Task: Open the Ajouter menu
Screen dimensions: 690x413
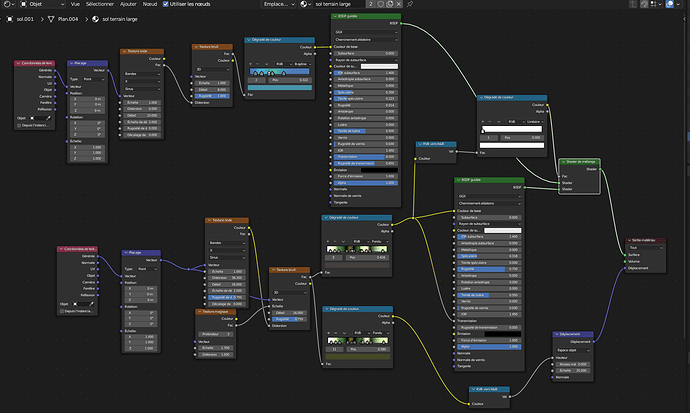Action: [128, 4]
